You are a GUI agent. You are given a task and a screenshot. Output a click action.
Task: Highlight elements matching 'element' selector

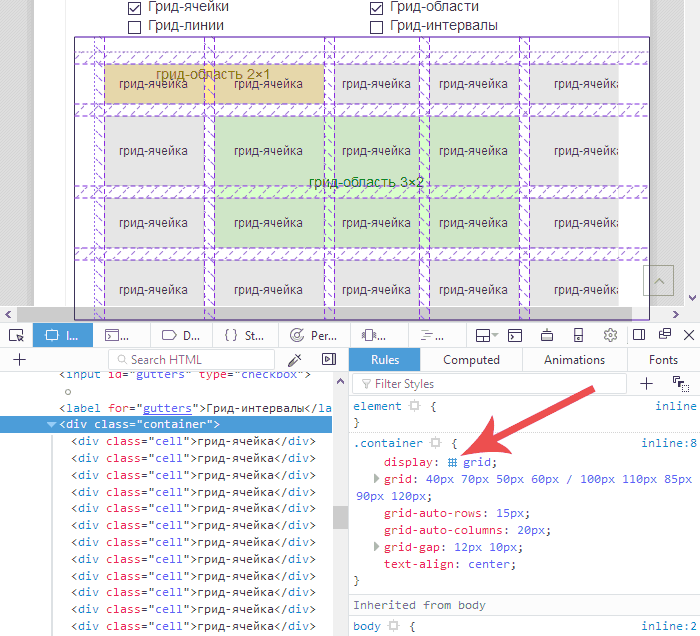(415, 406)
